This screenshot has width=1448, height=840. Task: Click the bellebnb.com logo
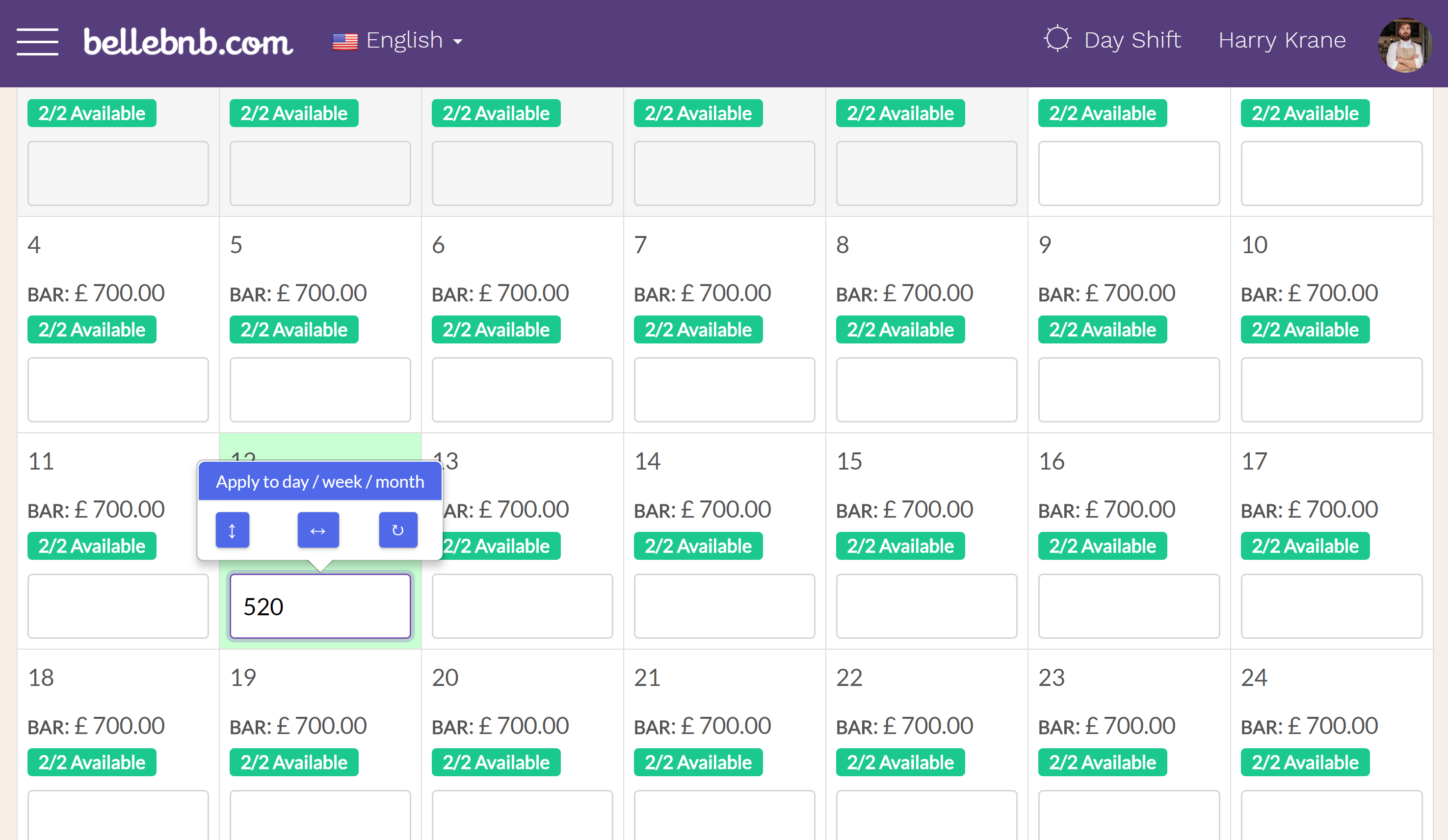point(188,41)
